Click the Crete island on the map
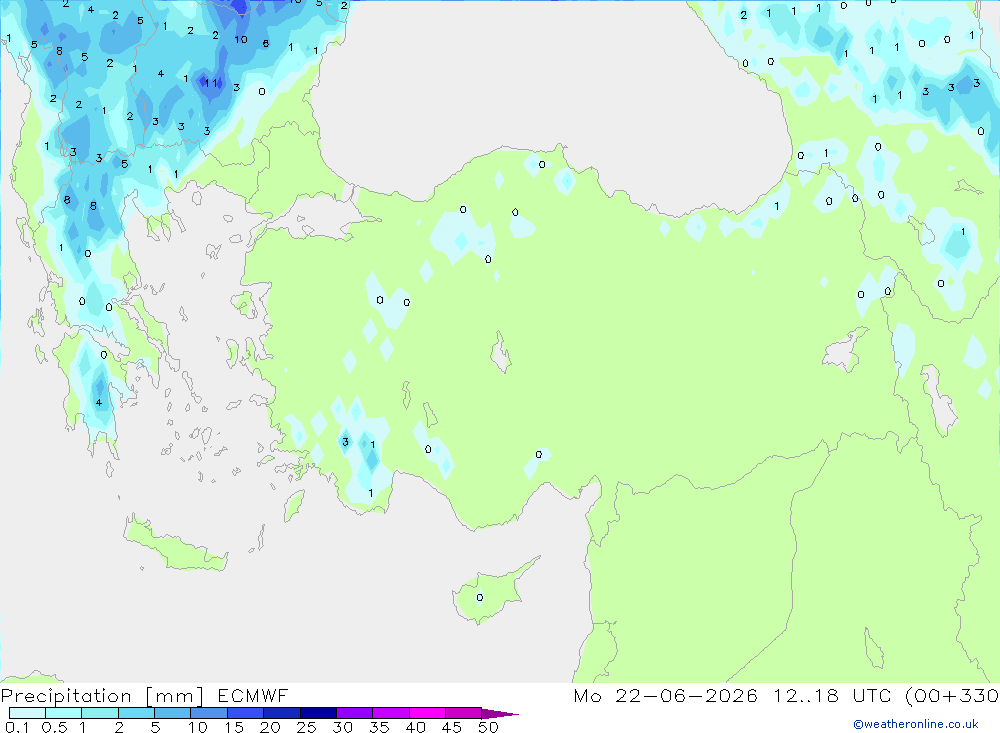The image size is (1000, 733). coord(175,546)
